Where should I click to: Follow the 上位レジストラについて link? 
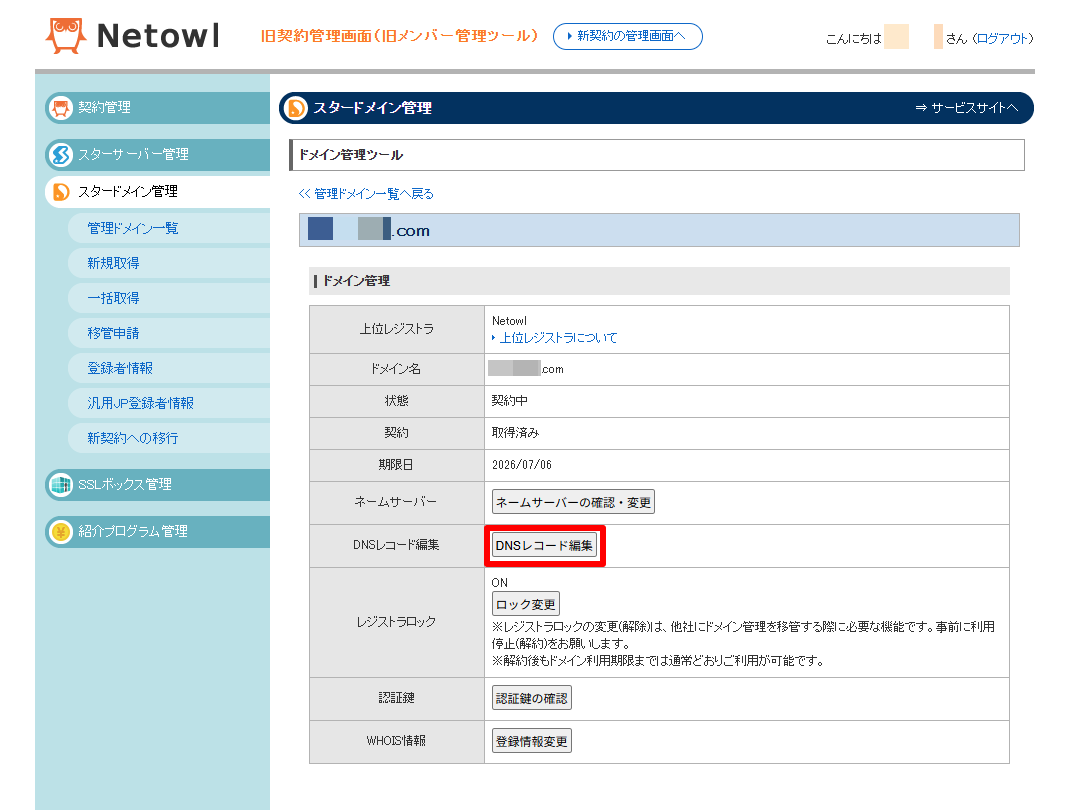[x=558, y=338]
